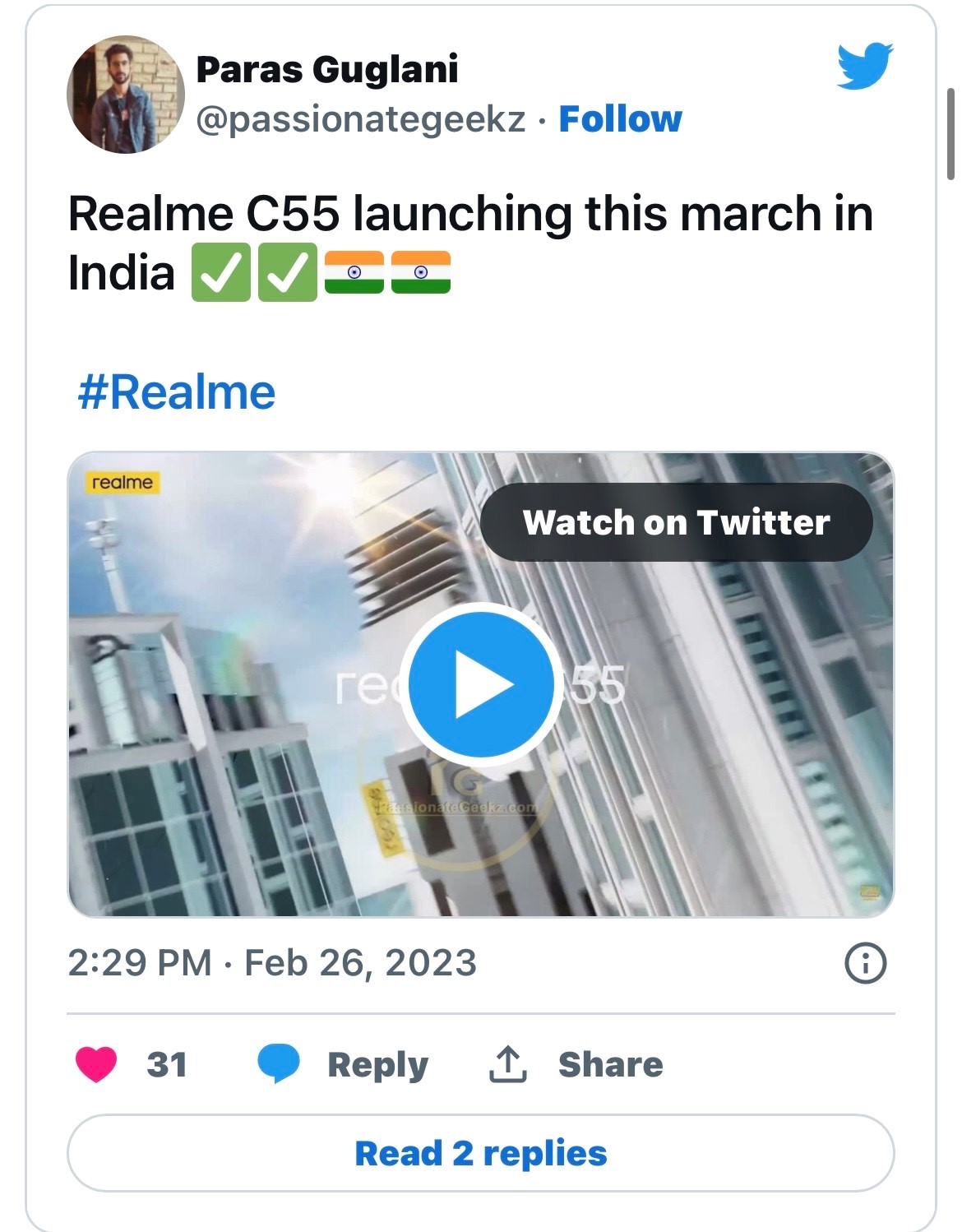This screenshot has height=1232, width=962.
Task: Click the blue reply bubble icon
Action: click(x=279, y=1063)
